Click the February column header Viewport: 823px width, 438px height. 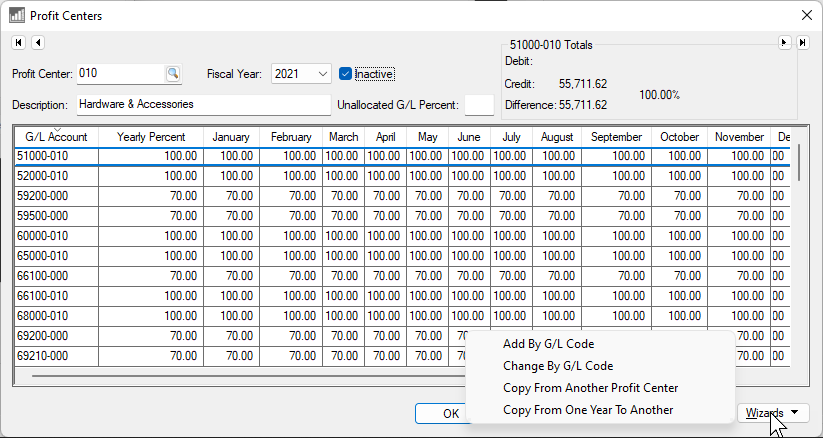(291, 137)
